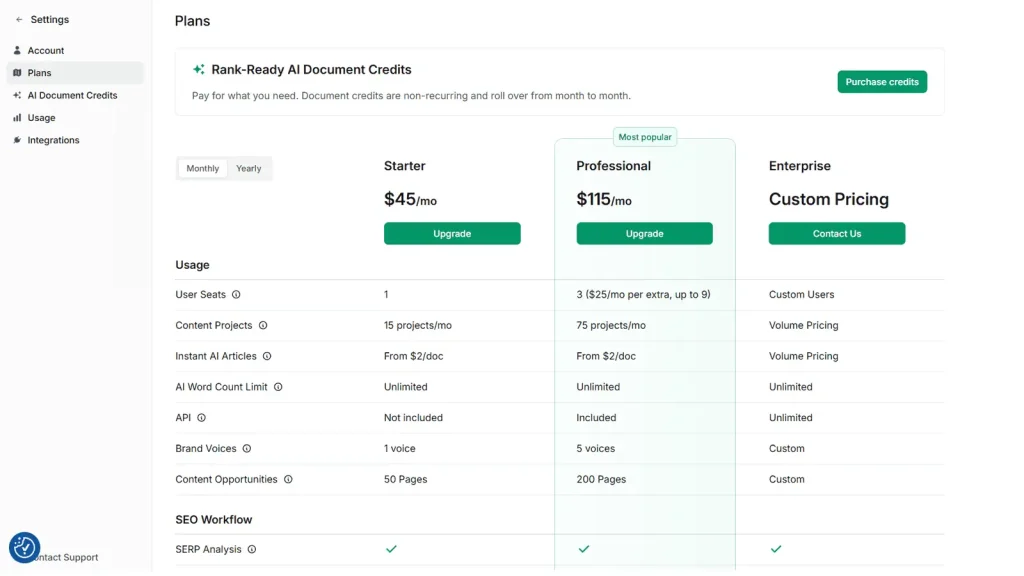This screenshot has height=576, width=1024.
Task: Open the cookie preferences badge icon
Action: [x=24, y=547]
